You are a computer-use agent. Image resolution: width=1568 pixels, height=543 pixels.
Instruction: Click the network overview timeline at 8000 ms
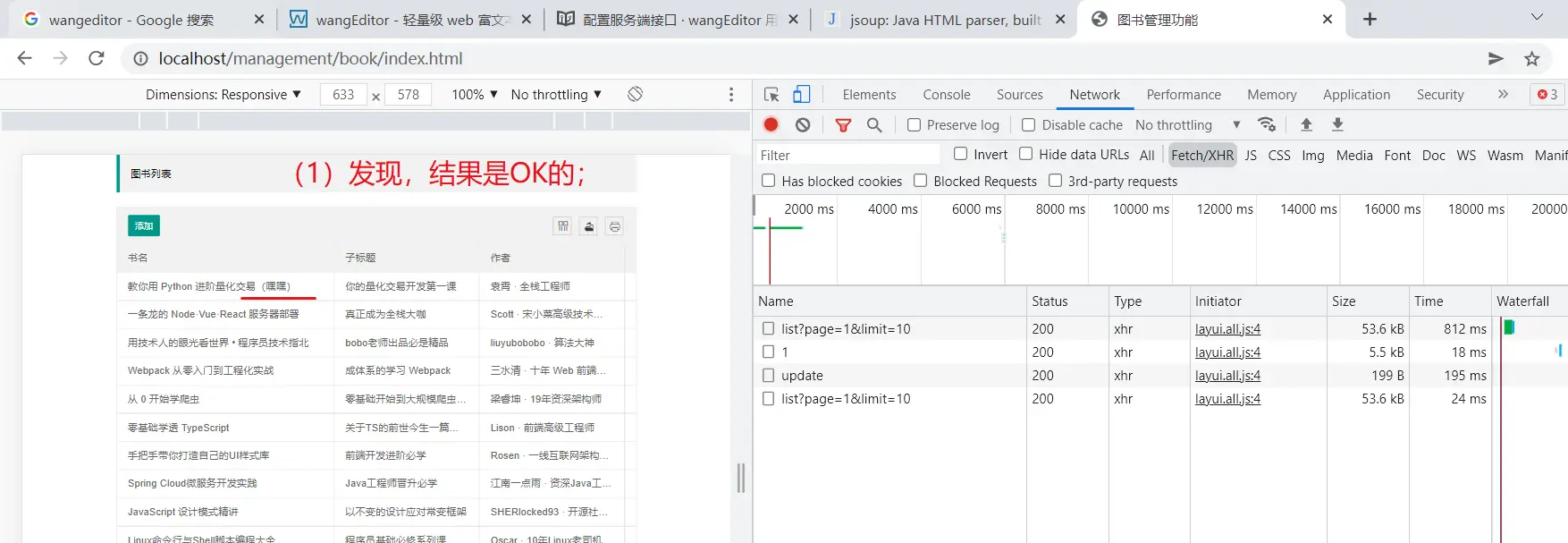pos(1060,208)
